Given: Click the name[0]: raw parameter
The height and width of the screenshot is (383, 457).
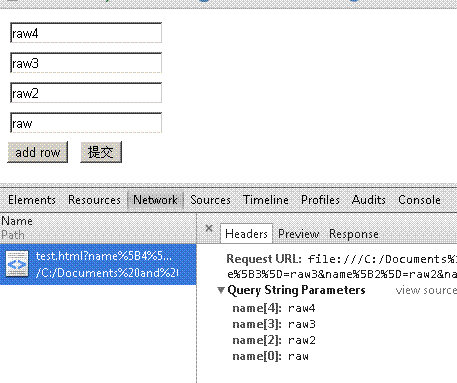Looking at the screenshot, I should (270, 356).
